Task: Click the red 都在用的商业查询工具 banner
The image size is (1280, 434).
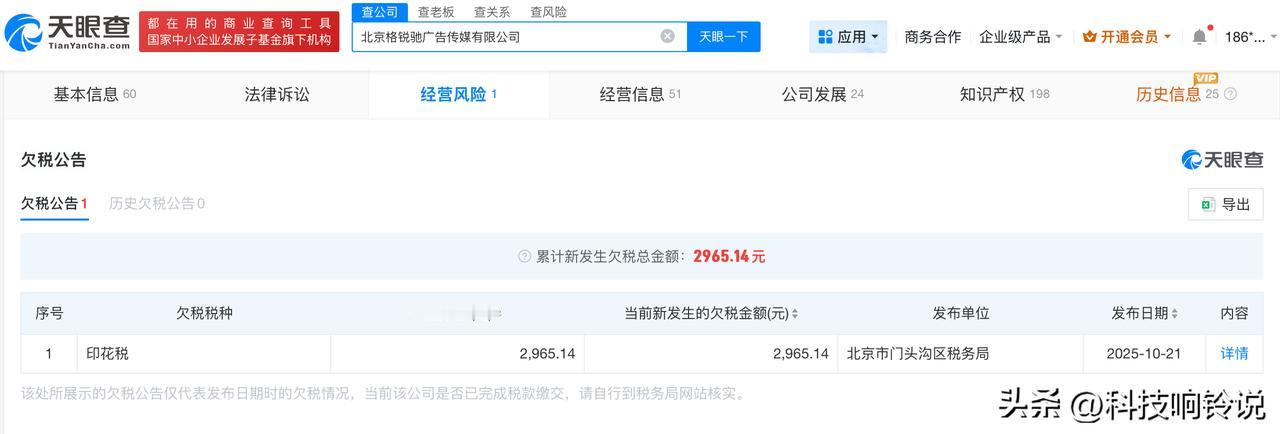Action: click(x=239, y=32)
